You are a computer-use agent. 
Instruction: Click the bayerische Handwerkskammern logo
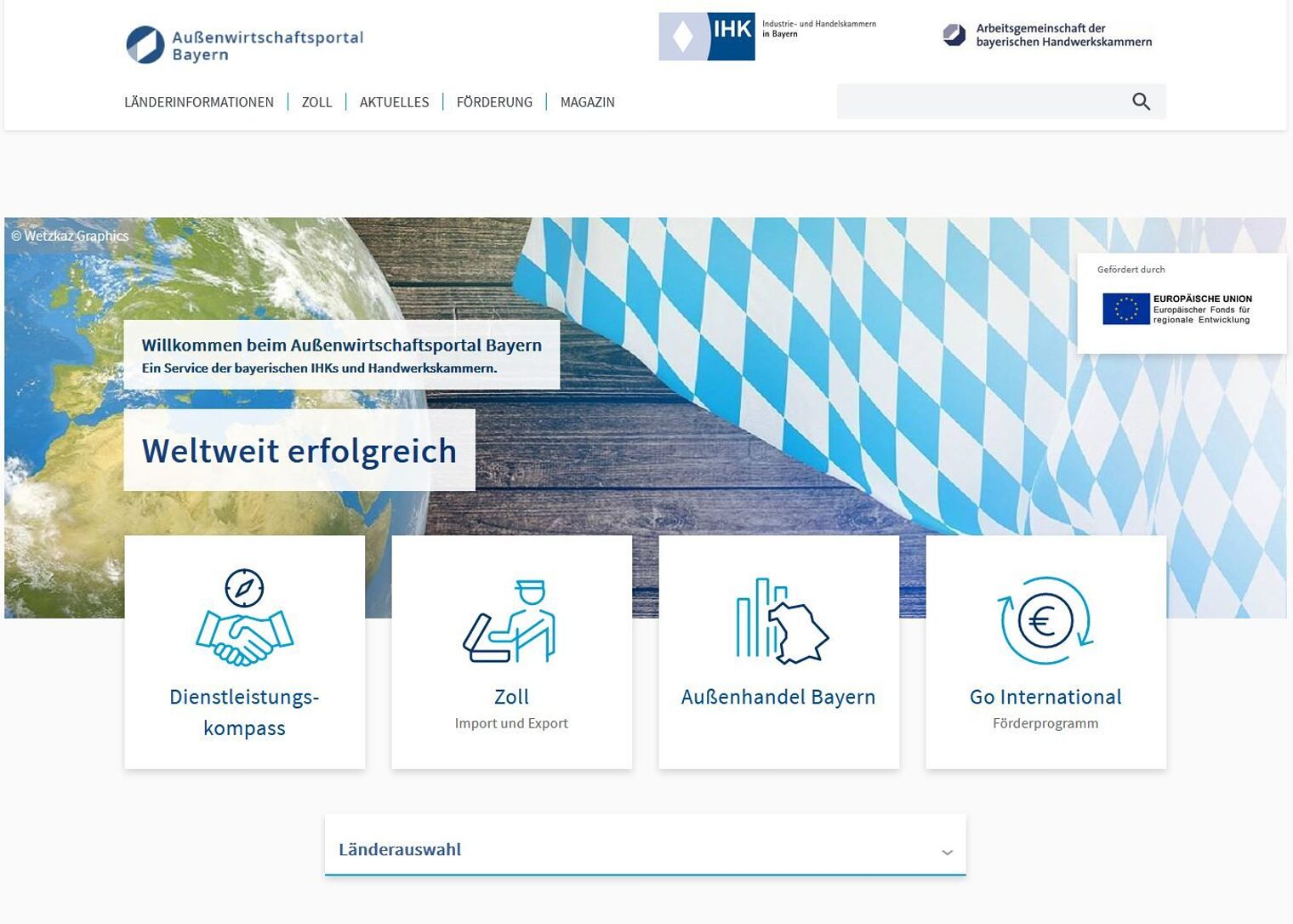click(1047, 36)
